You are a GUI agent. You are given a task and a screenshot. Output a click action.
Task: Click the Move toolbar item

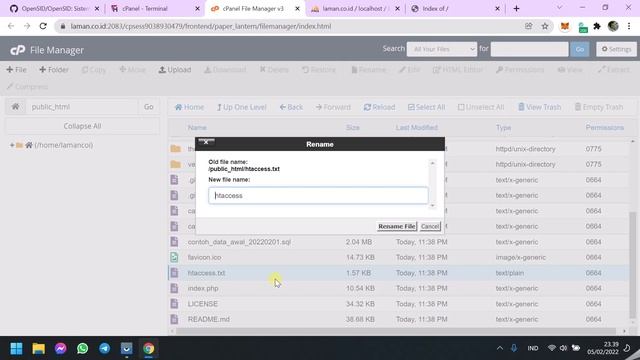(132, 70)
